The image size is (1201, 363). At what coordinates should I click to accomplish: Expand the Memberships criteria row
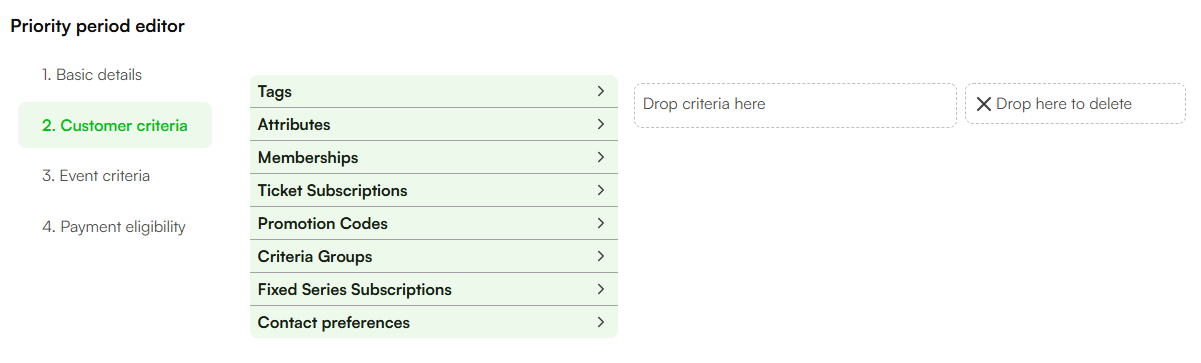click(x=434, y=157)
